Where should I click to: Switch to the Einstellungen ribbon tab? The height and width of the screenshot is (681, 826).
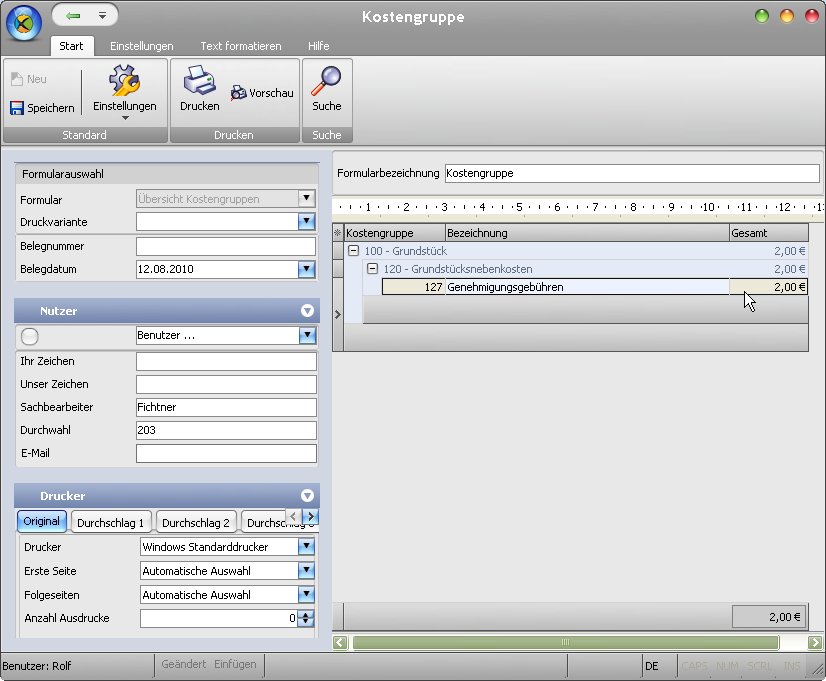[141, 46]
